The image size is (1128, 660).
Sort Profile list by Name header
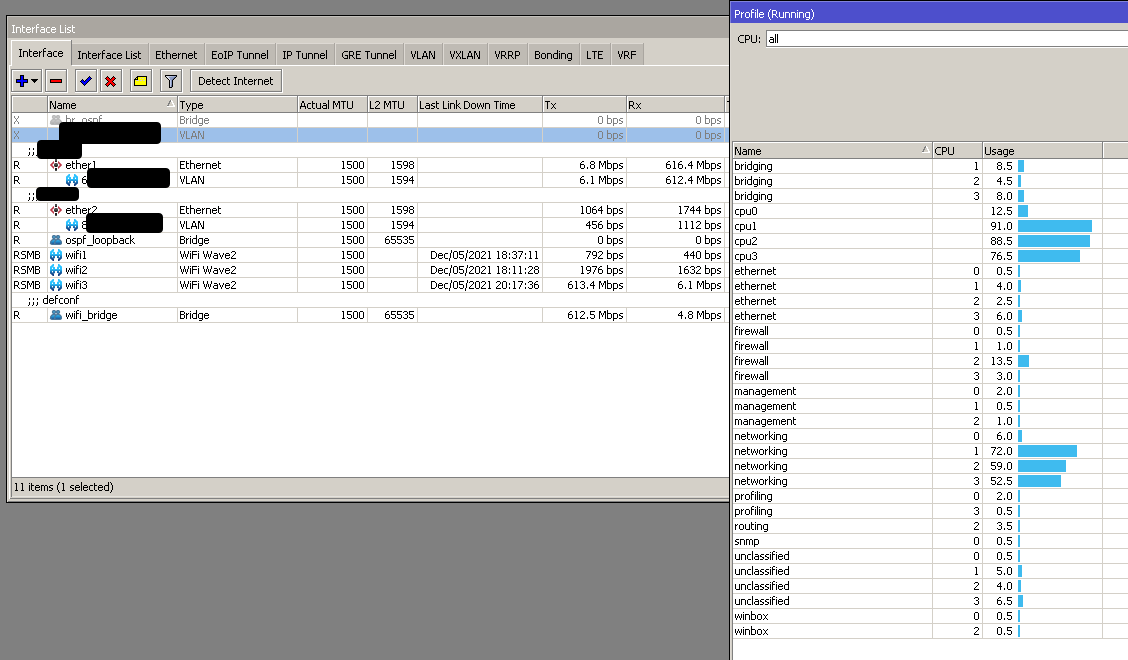[x=832, y=151]
